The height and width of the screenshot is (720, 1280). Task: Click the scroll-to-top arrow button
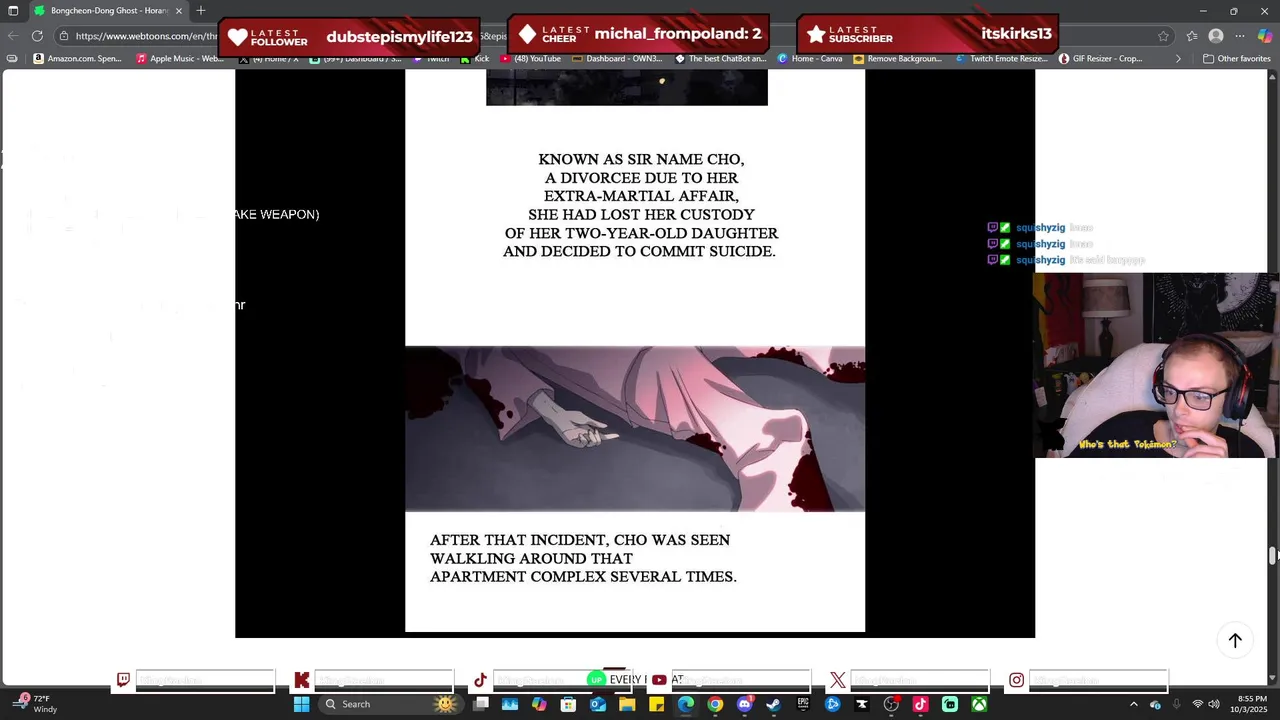(x=1235, y=641)
